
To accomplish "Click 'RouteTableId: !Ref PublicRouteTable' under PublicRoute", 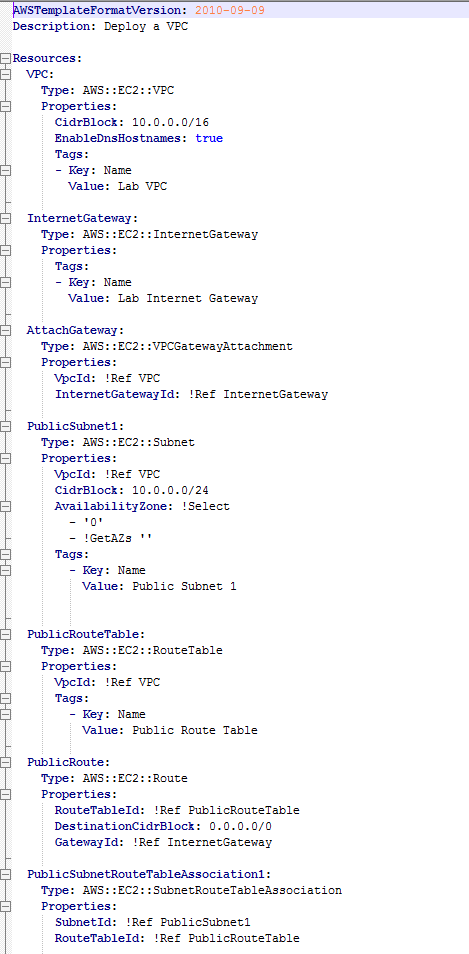I will (177, 810).
